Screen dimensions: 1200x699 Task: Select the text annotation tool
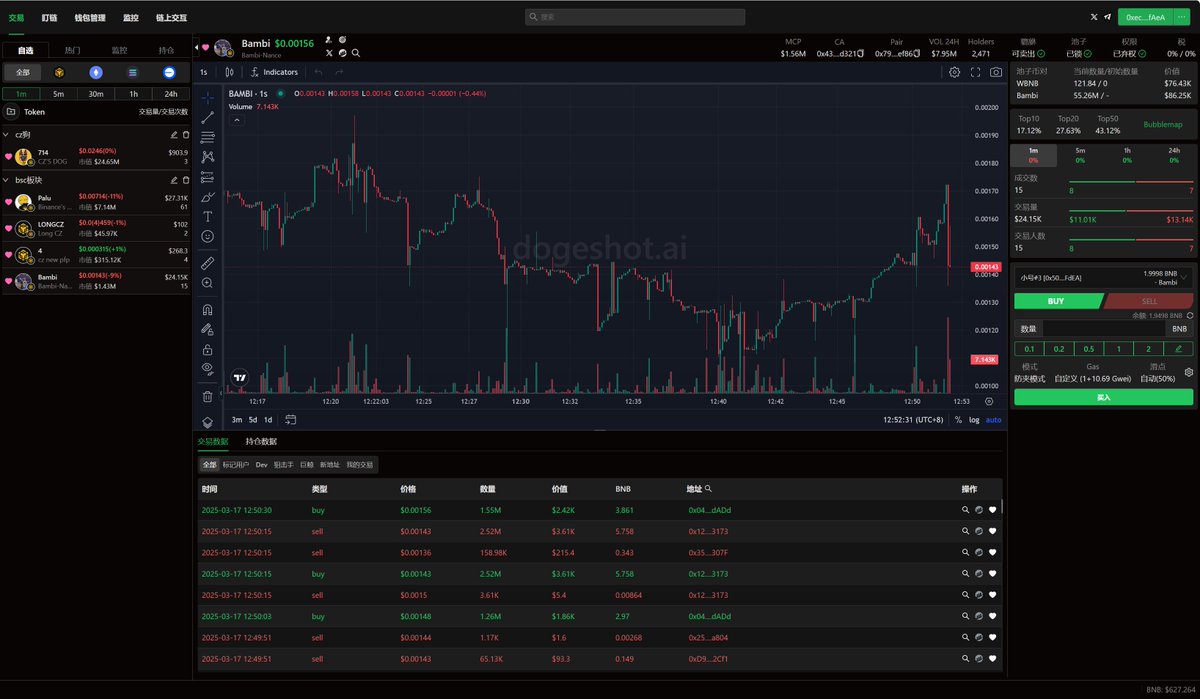click(x=207, y=216)
